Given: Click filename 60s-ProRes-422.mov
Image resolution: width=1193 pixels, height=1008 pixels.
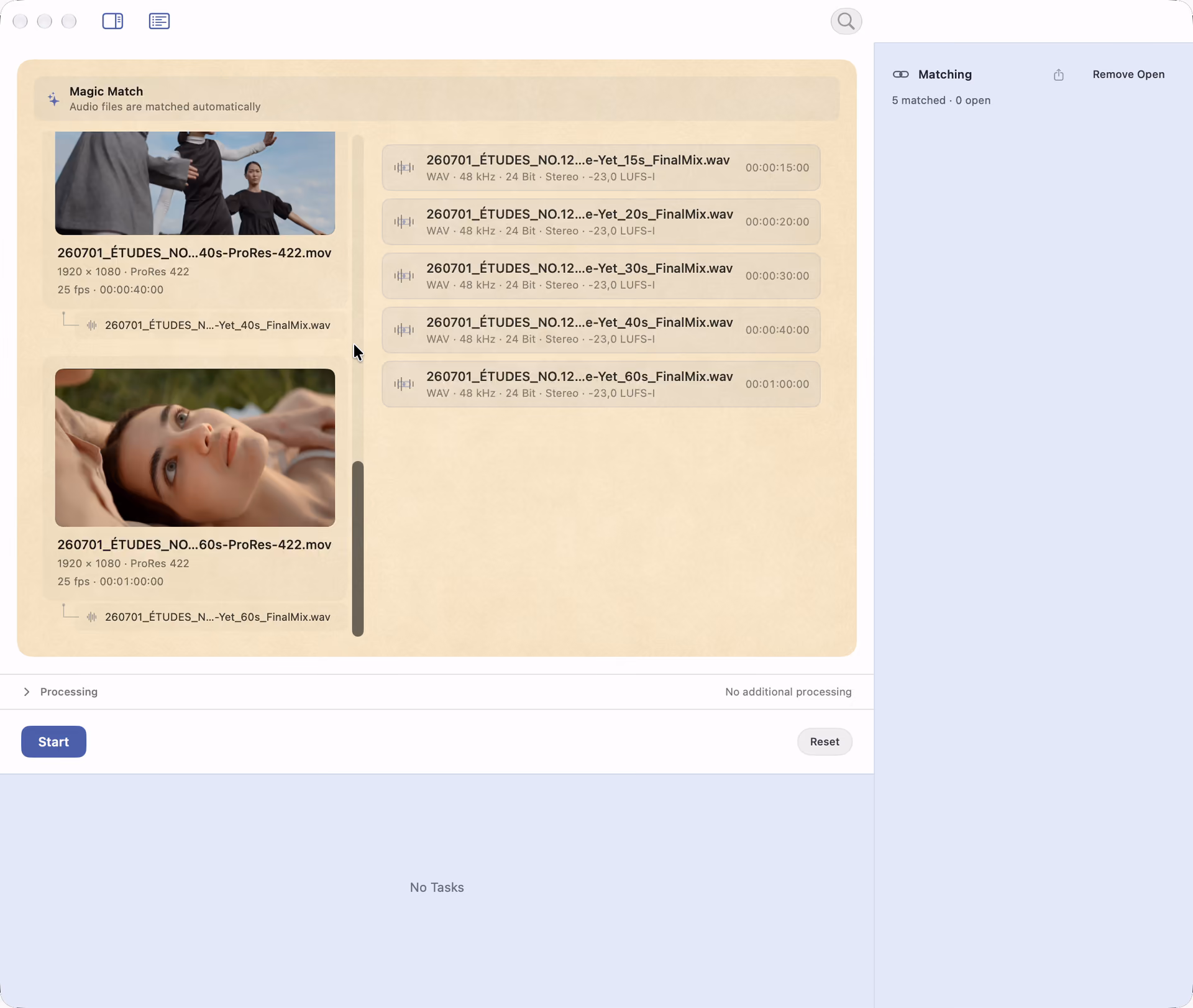Looking at the screenshot, I should 194,544.
